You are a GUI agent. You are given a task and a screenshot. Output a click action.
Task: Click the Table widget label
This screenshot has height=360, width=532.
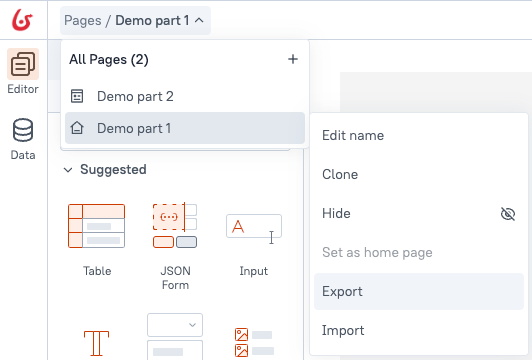click(x=97, y=271)
